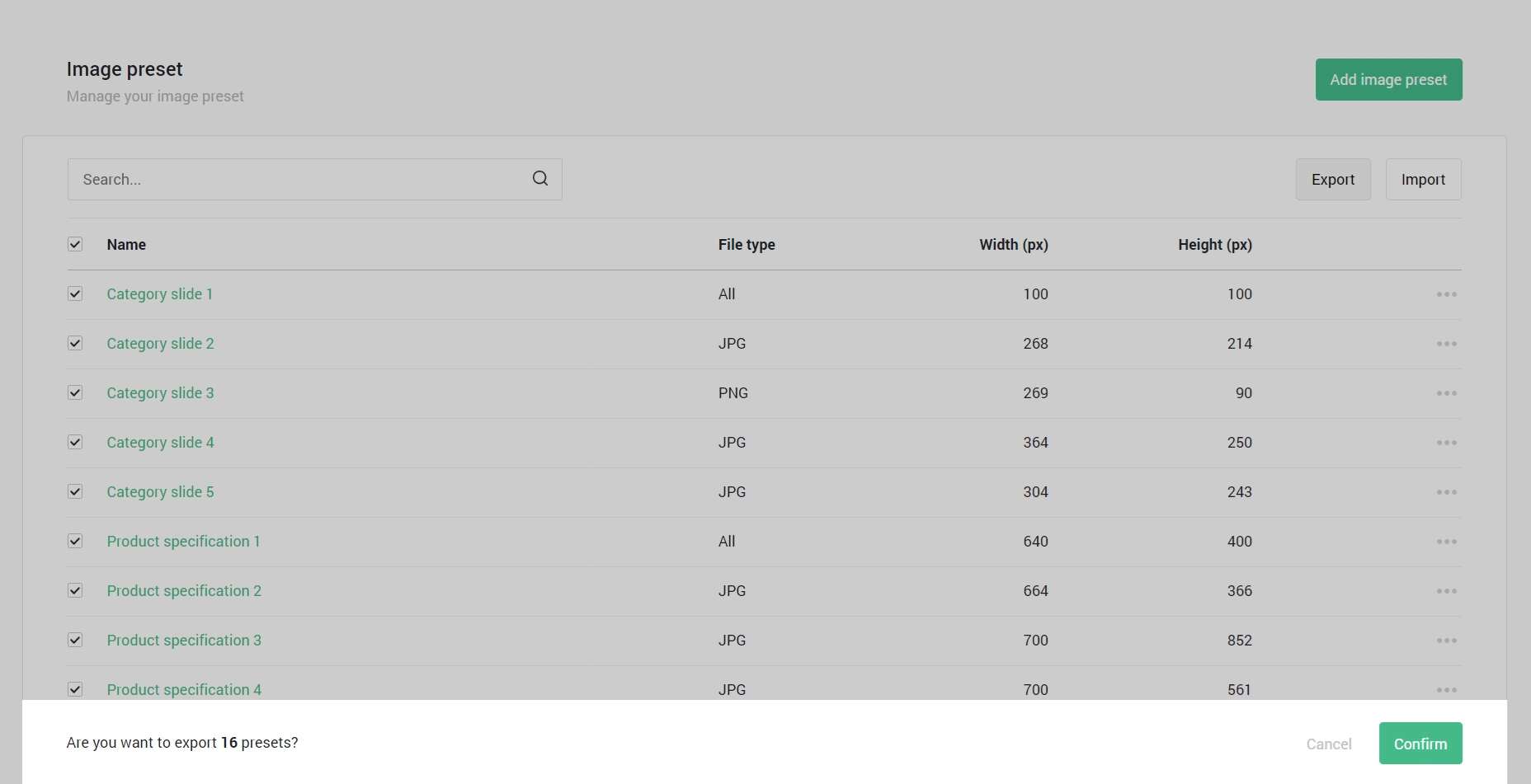Open more options for Product specification 2
Screen dimensions: 1531x784
click(1446, 591)
